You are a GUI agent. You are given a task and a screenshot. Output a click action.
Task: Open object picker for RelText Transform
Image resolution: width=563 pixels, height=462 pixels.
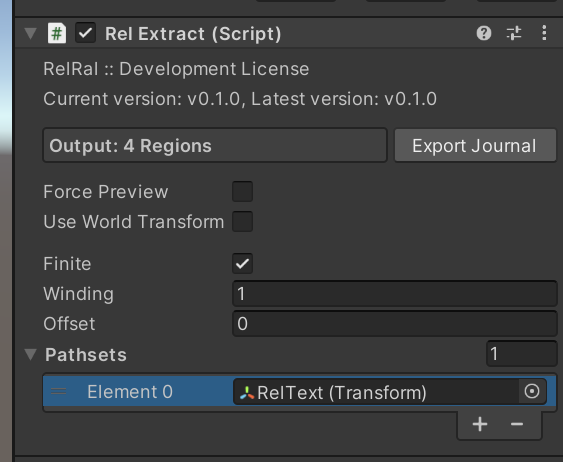click(532, 391)
